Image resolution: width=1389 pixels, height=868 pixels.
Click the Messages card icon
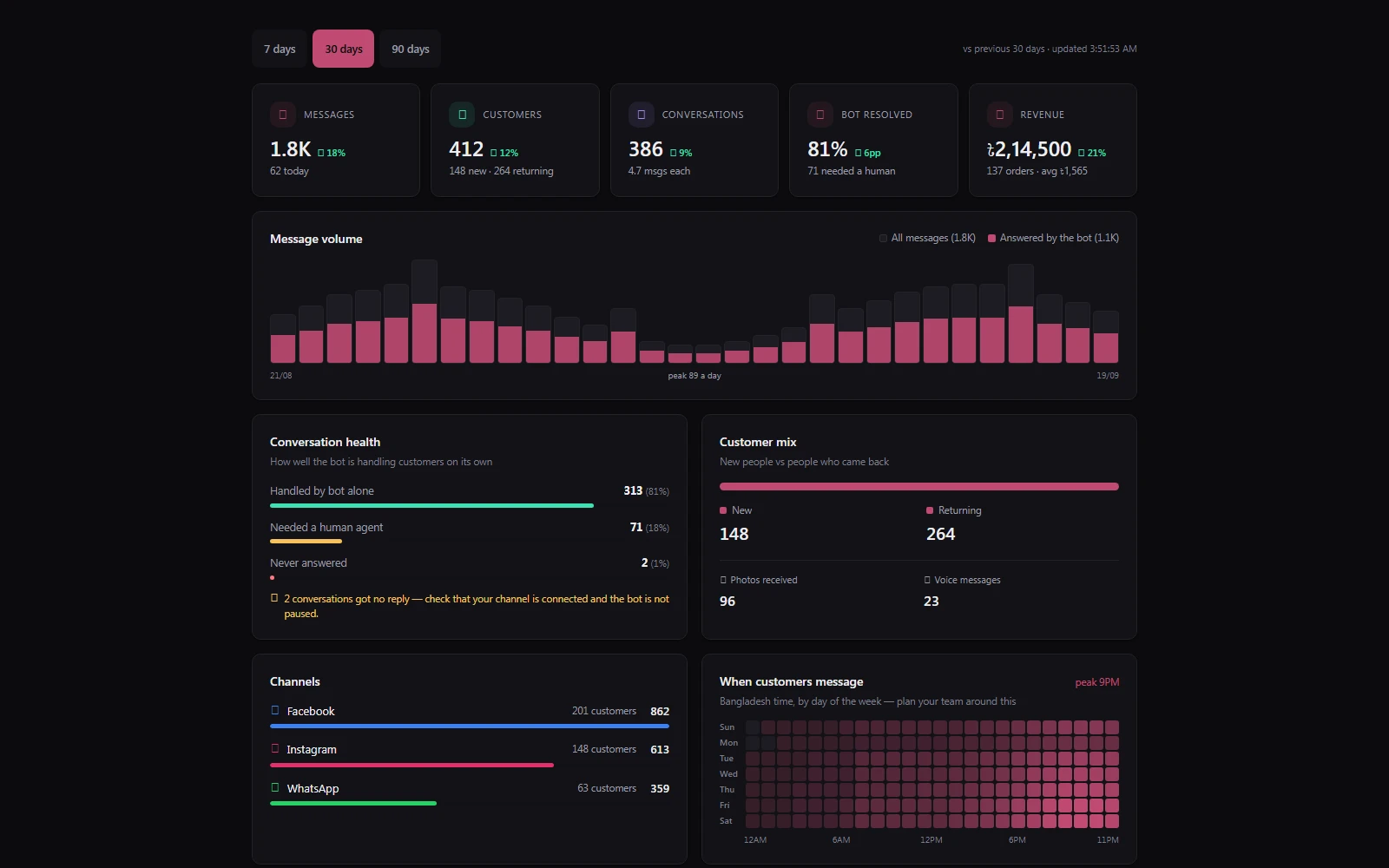pos(282,115)
